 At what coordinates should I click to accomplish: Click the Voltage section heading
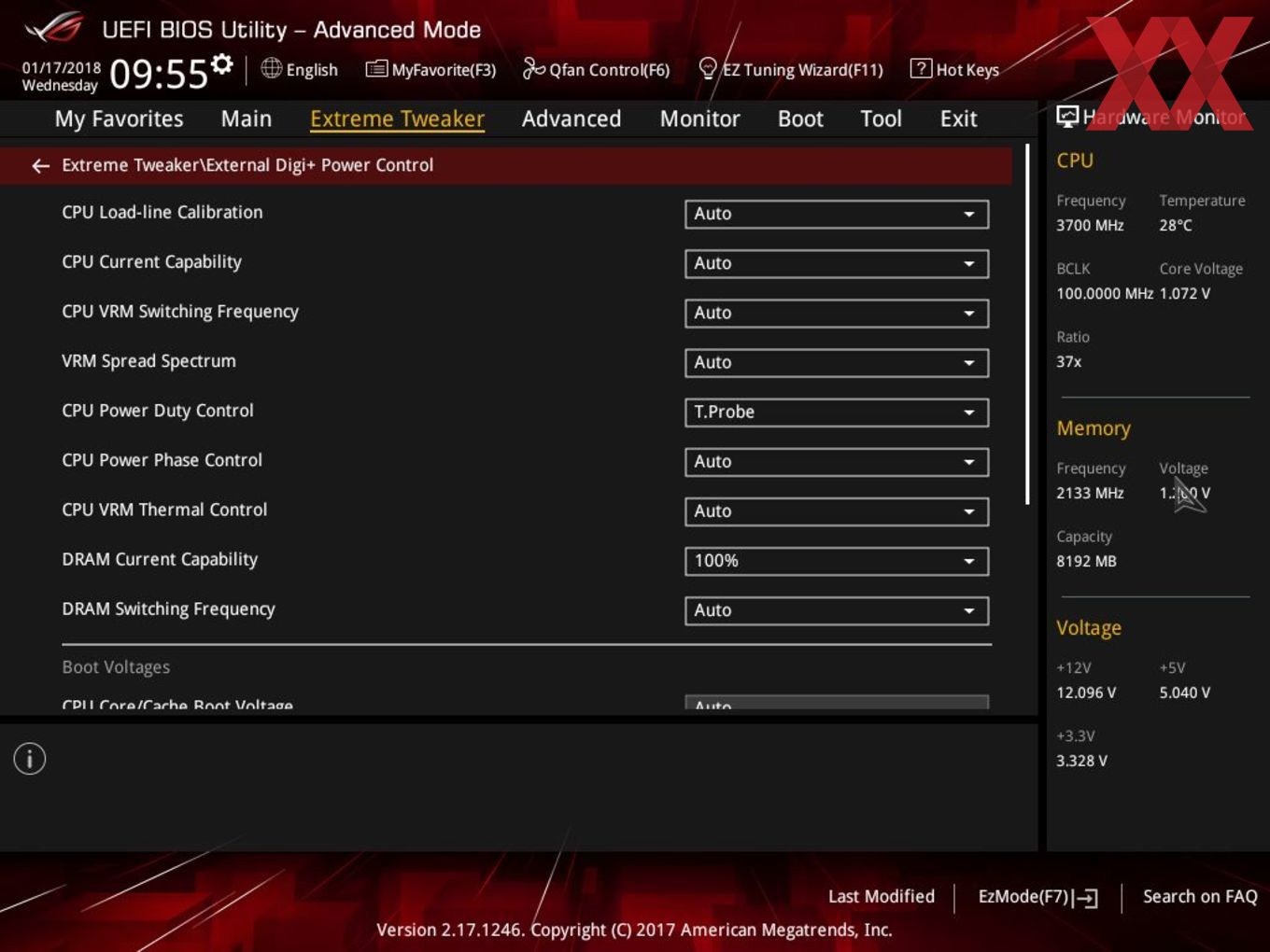pyautogui.click(x=1089, y=628)
